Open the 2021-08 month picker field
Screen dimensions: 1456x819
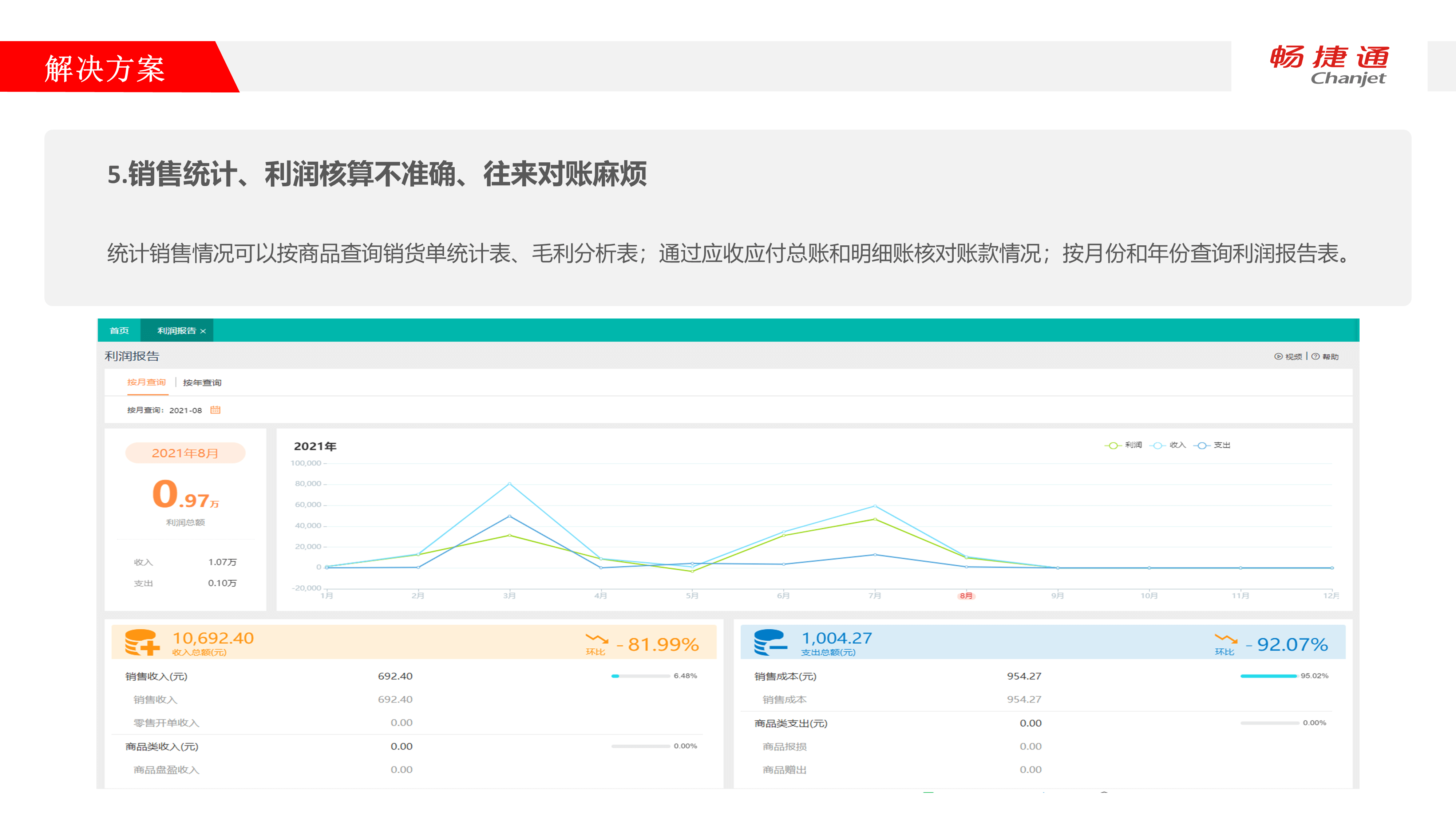pyautogui.click(x=185, y=410)
